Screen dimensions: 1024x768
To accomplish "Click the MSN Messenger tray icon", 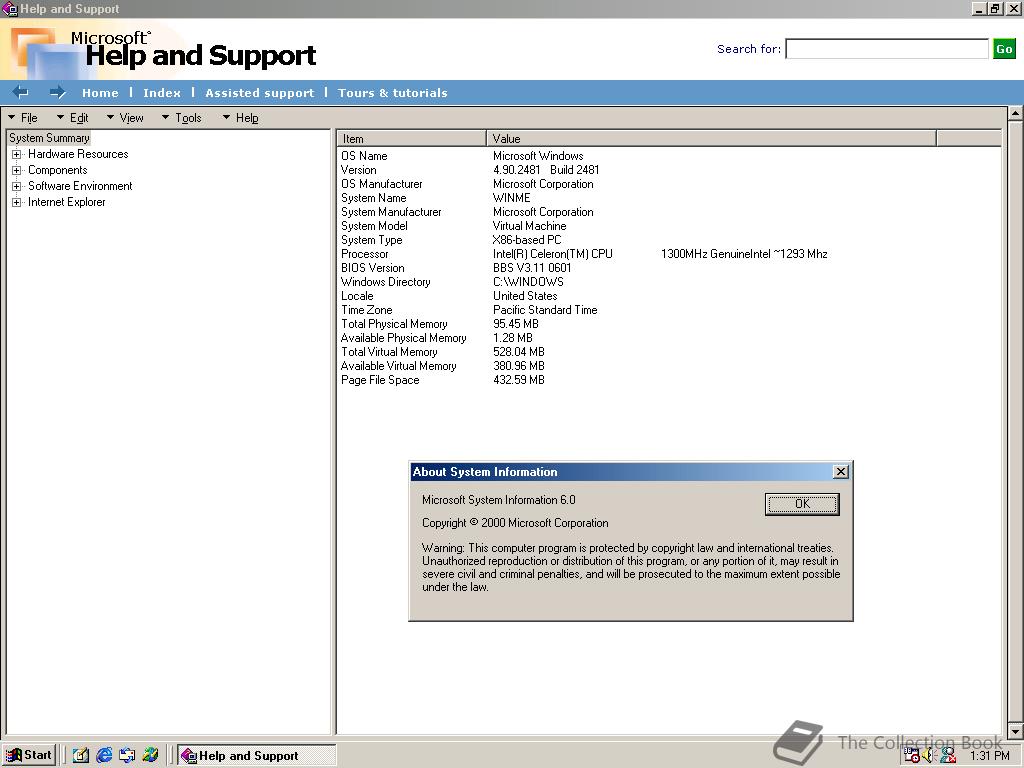I will click(x=948, y=756).
